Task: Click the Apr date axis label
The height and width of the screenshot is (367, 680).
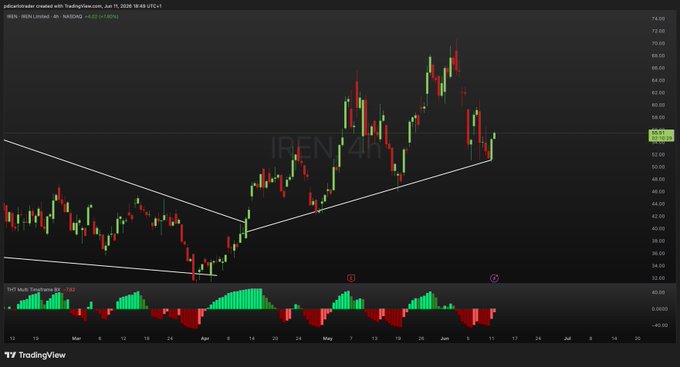Action: [x=205, y=338]
